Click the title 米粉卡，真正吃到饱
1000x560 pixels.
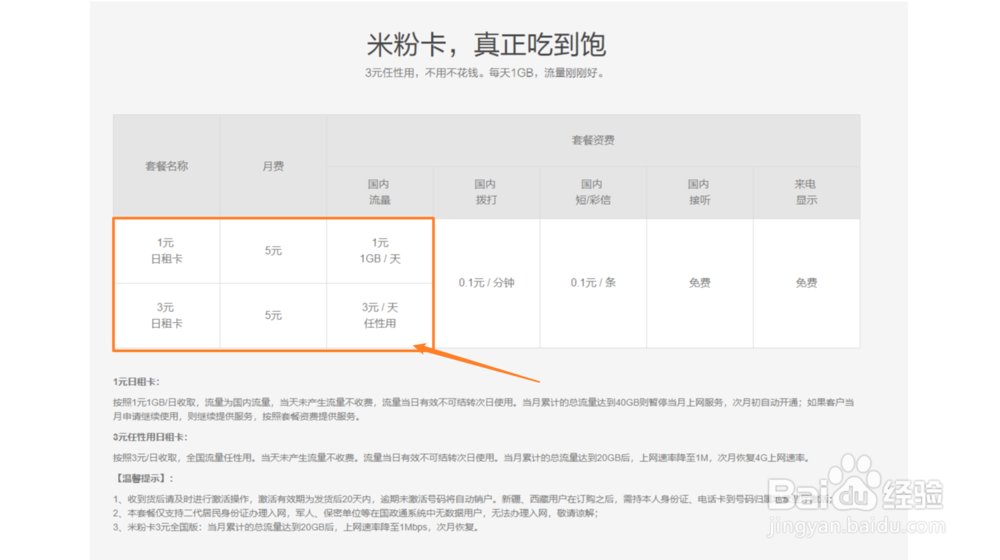tap(486, 44)
